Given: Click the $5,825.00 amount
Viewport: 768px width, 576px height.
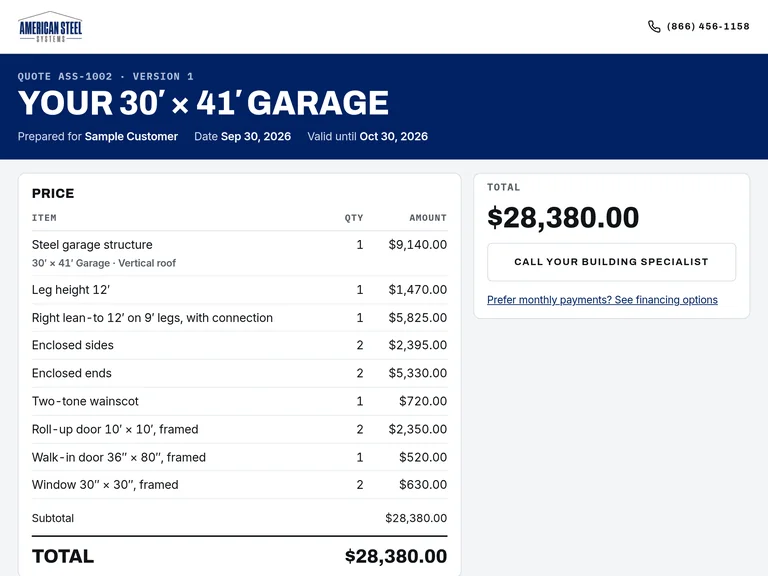Looking at the screenshot, I should [417, 317].
